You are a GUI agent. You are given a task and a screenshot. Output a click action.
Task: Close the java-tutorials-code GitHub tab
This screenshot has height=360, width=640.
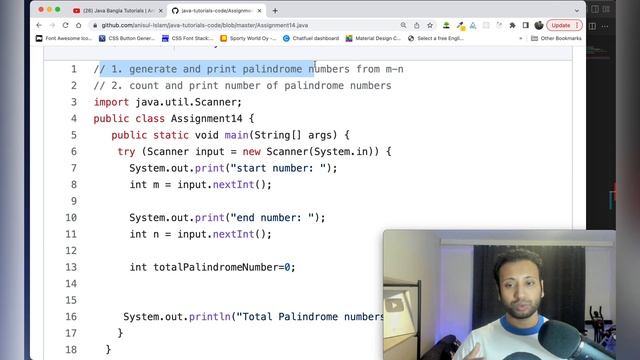pyautogui.click(x=259, y=11)
